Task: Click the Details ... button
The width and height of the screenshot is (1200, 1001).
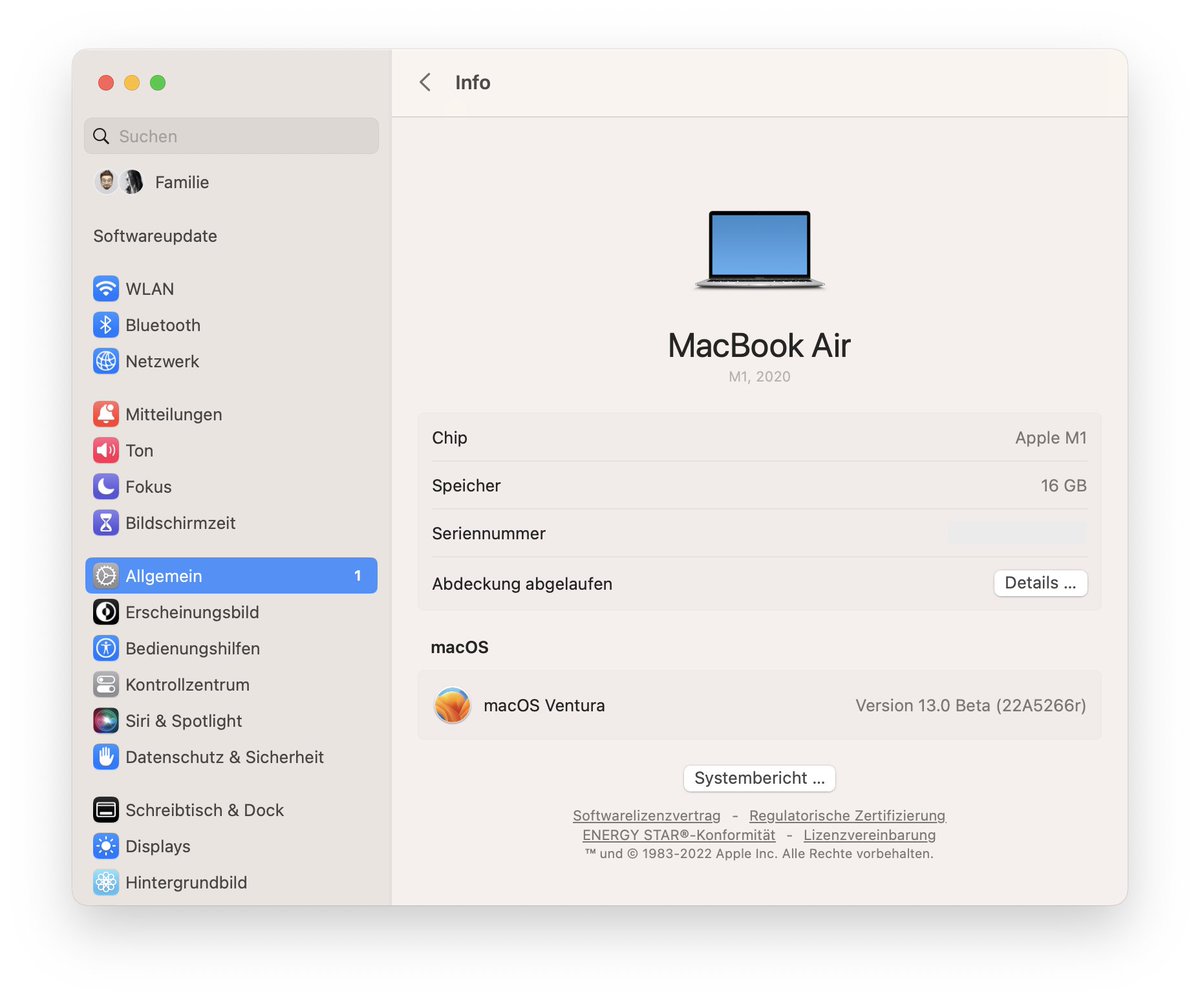Action: [x=1040, y=583]
